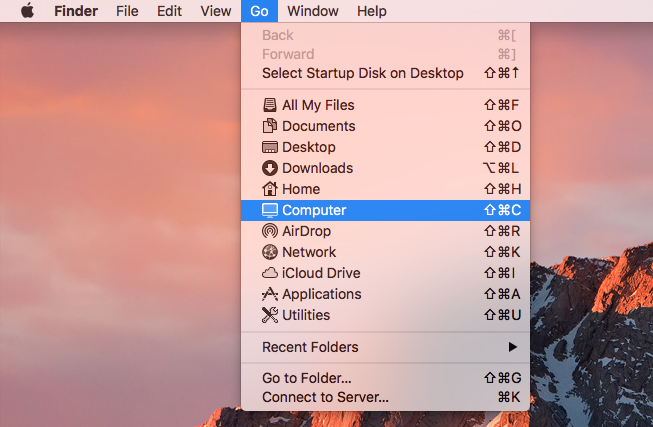Screen dimensions: 653x427
Task: Click the AirDrop radar icon
Action: (x=269, y=231)
